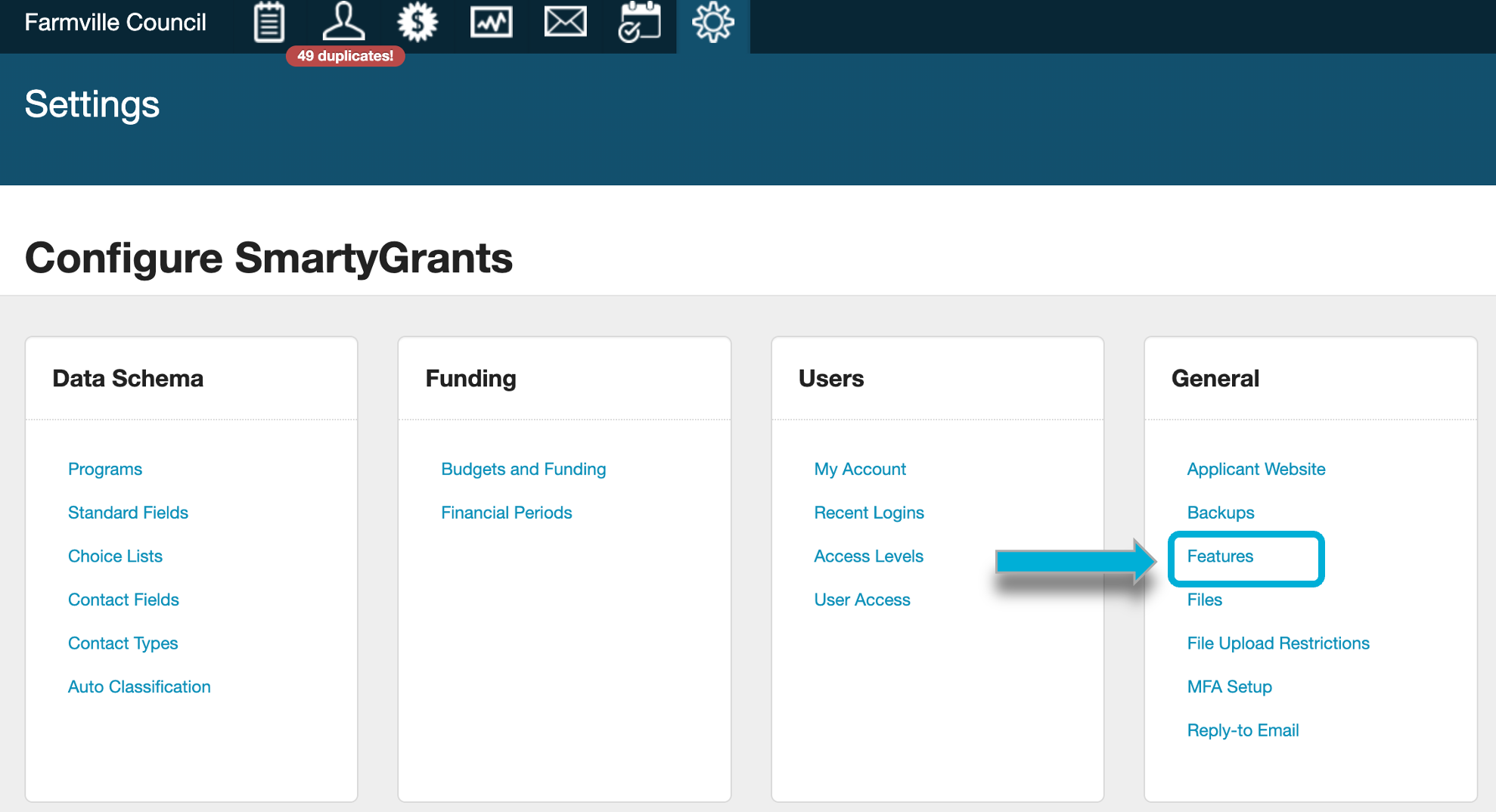The width and height of the screenshot is (1496, 812).
Task: Go to Farmville Council home title
Action: tap(115, 23)
